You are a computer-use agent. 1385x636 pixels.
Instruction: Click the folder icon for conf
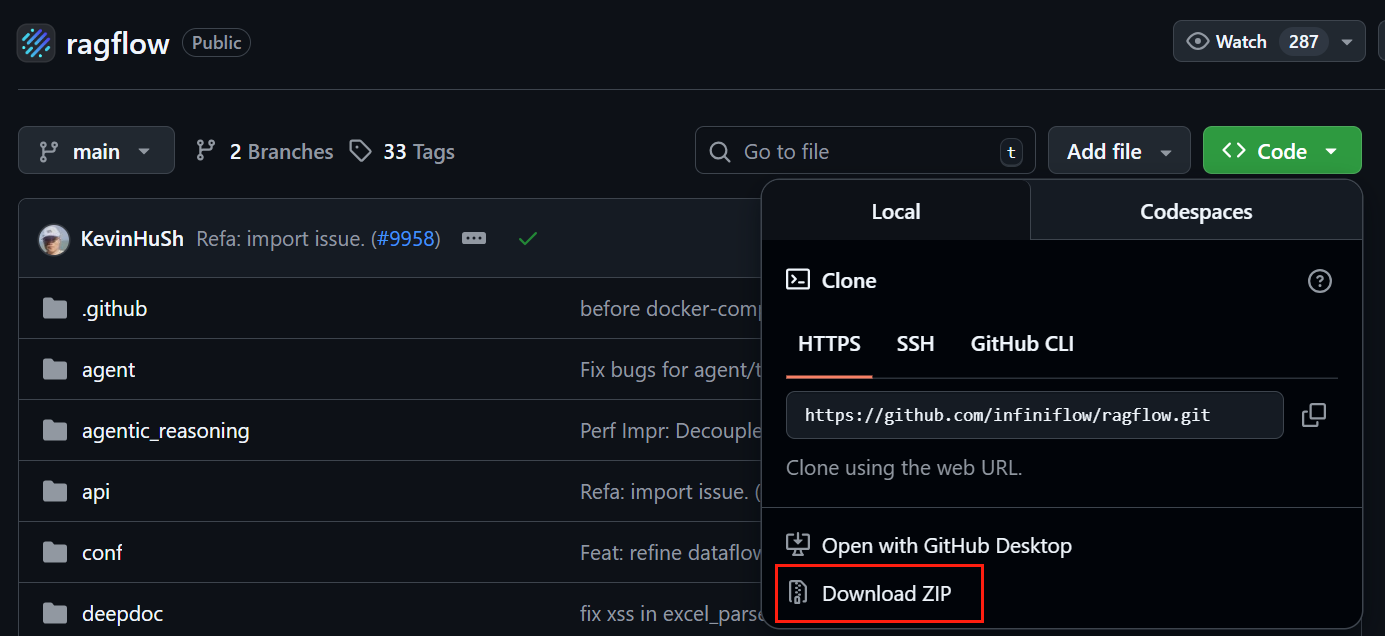coord(55,552)
